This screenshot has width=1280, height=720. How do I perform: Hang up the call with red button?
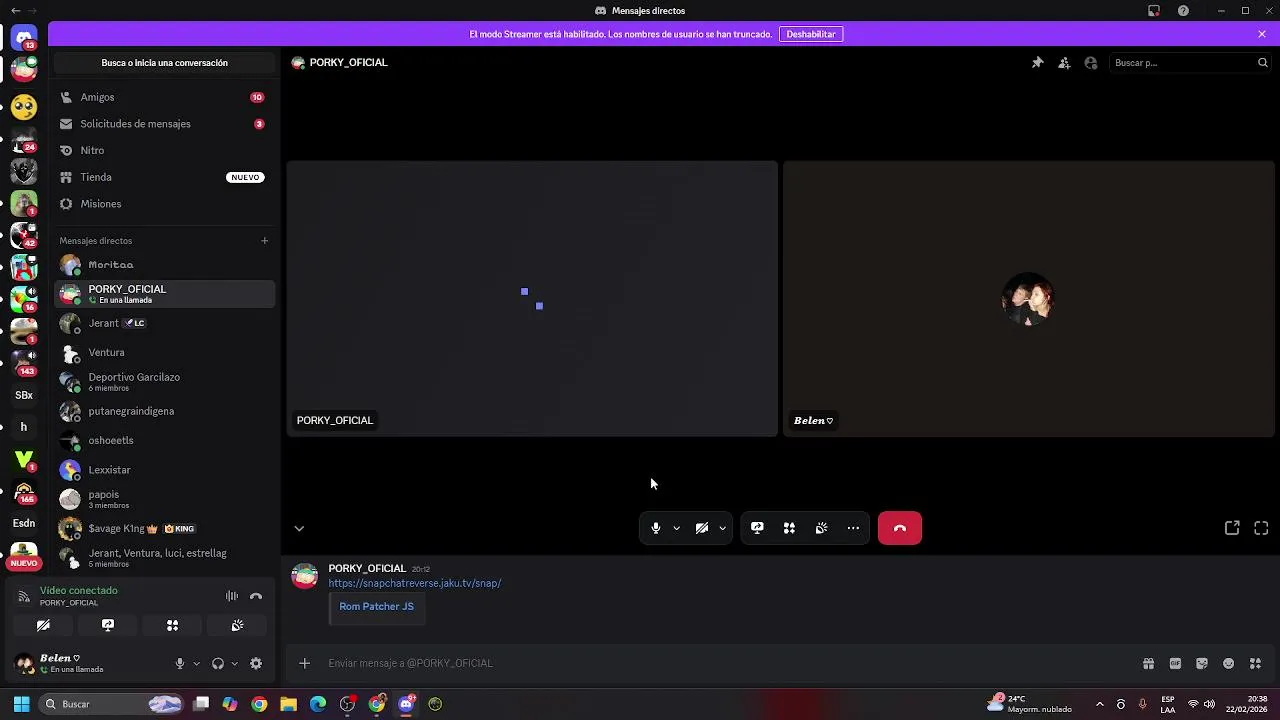900,528
